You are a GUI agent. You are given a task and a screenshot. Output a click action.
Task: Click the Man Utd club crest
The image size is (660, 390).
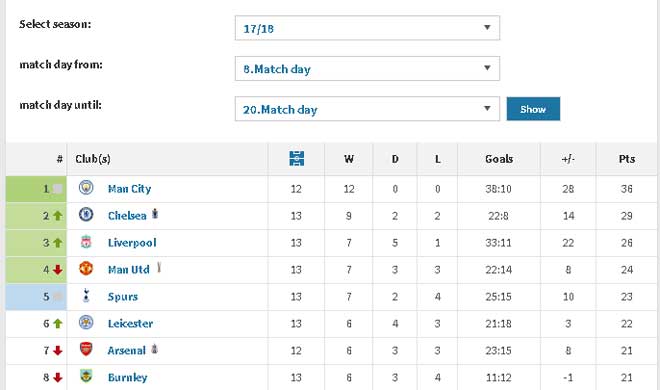point(86,268)
